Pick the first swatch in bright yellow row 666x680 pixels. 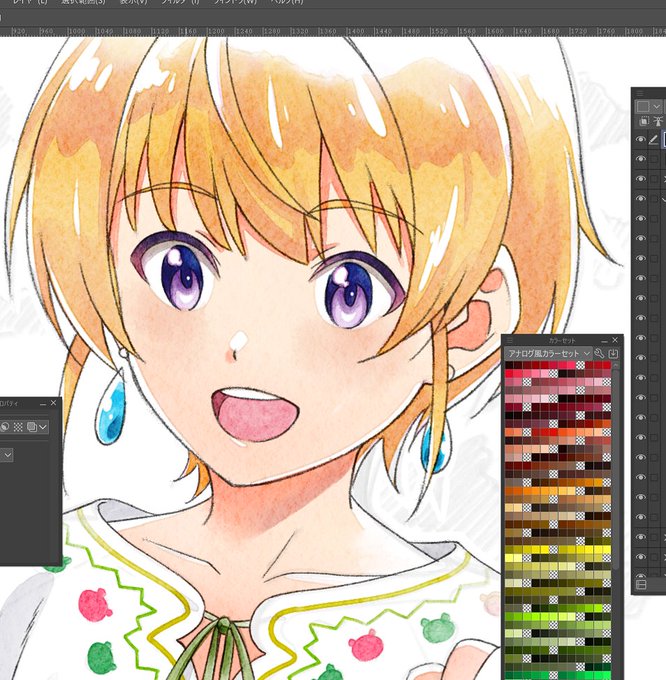coord(509,550)
